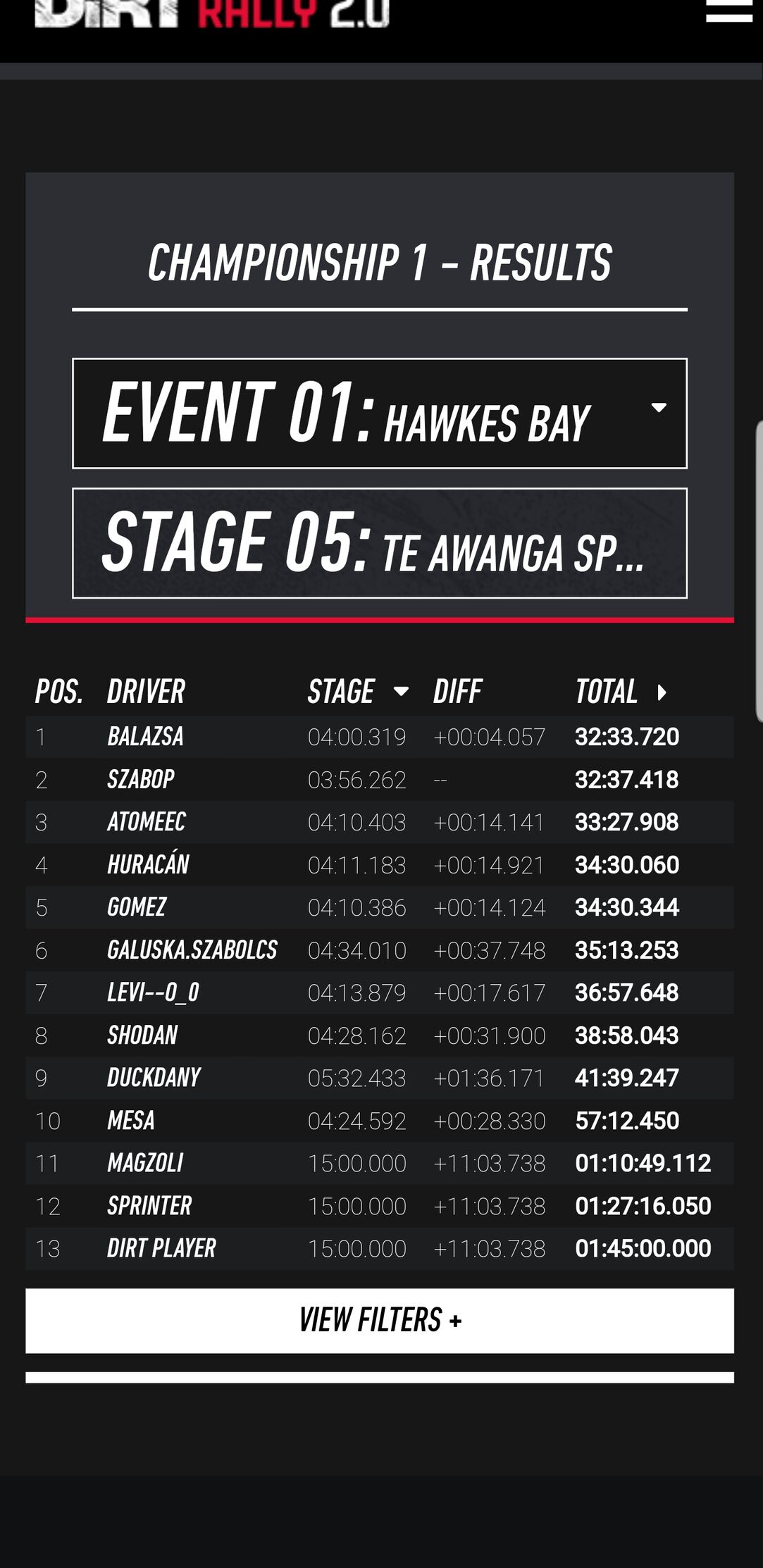Image resolution: width=763 pixels, height=1568 pixels.
Task: Click the Total column arrow icon
Action: [662, 692]
